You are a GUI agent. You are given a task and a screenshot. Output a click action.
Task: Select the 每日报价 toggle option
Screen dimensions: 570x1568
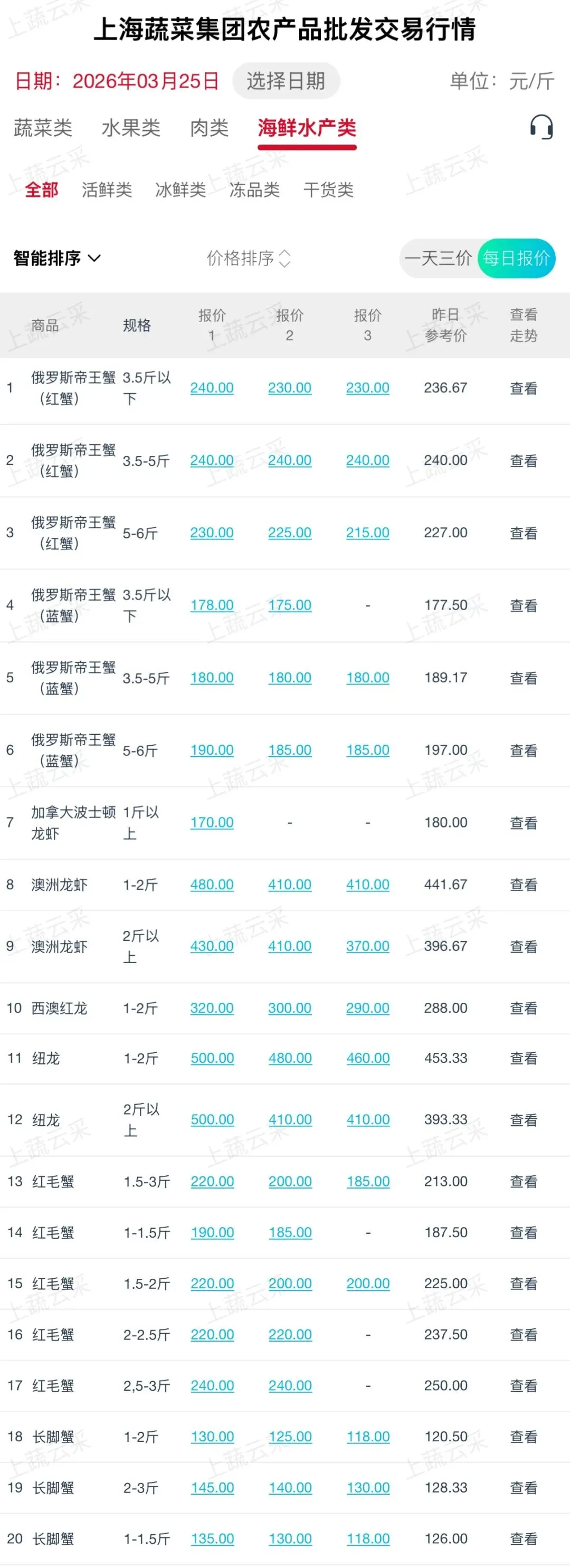click(x=516, y=259)
